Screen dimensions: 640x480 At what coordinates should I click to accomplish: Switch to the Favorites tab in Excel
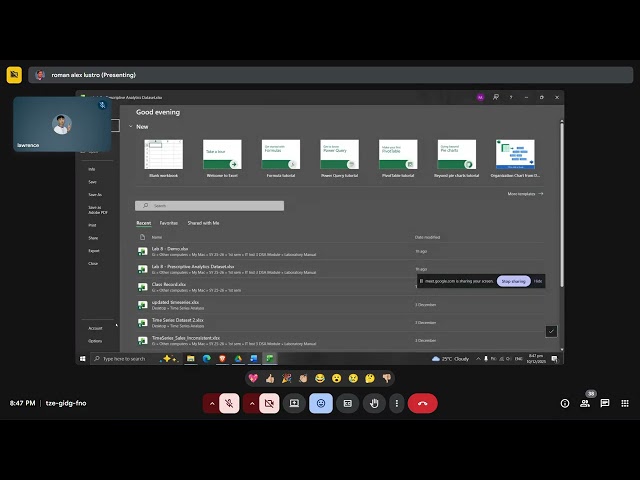169,223
